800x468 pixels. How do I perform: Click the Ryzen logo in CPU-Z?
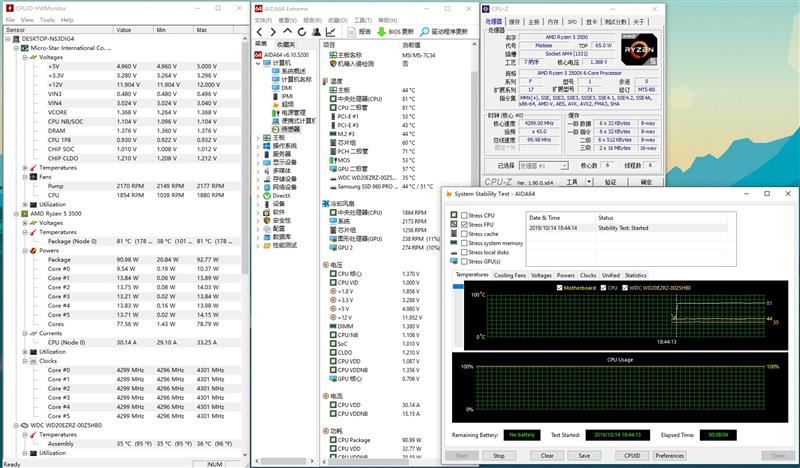point(639,50)
